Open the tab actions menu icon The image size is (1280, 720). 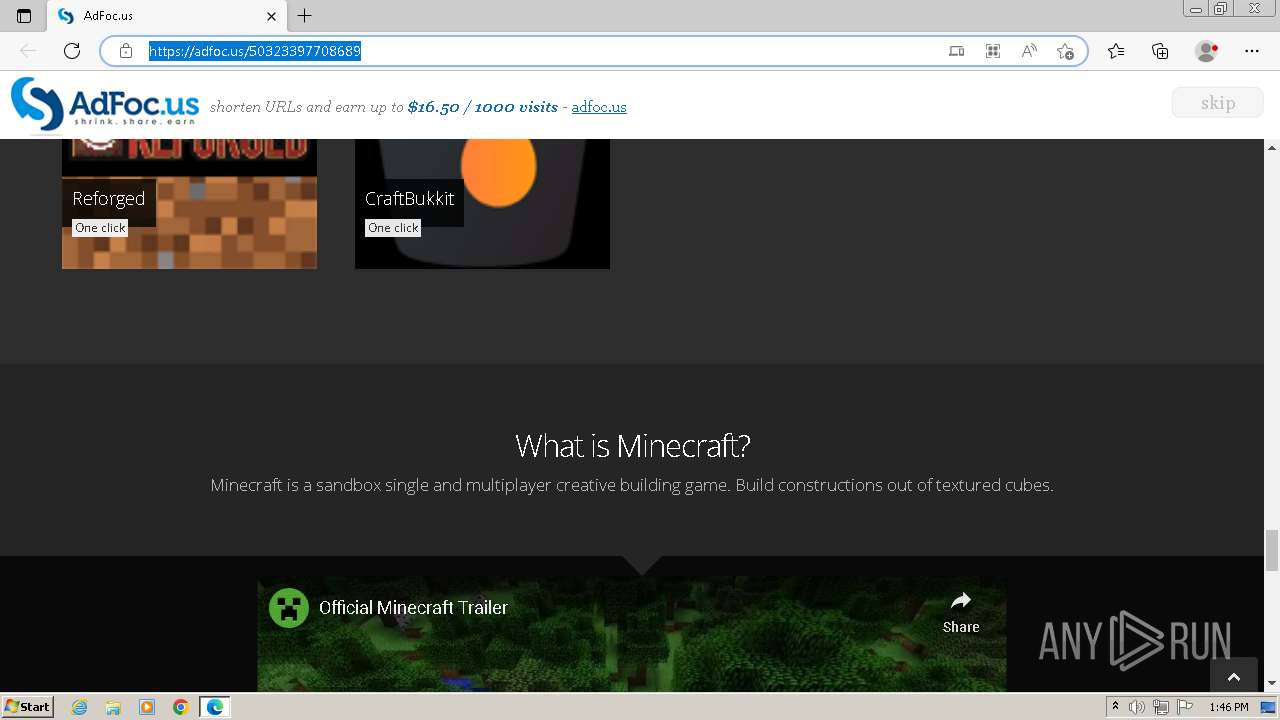(x=24, y=16)
